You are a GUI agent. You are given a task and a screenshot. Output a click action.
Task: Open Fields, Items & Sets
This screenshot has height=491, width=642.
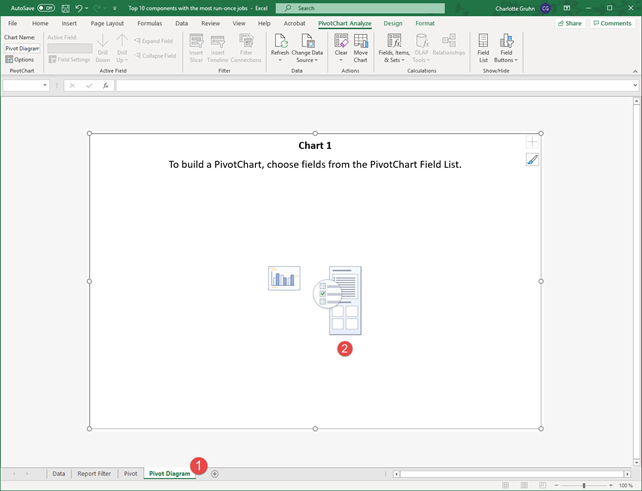point(394,48)
